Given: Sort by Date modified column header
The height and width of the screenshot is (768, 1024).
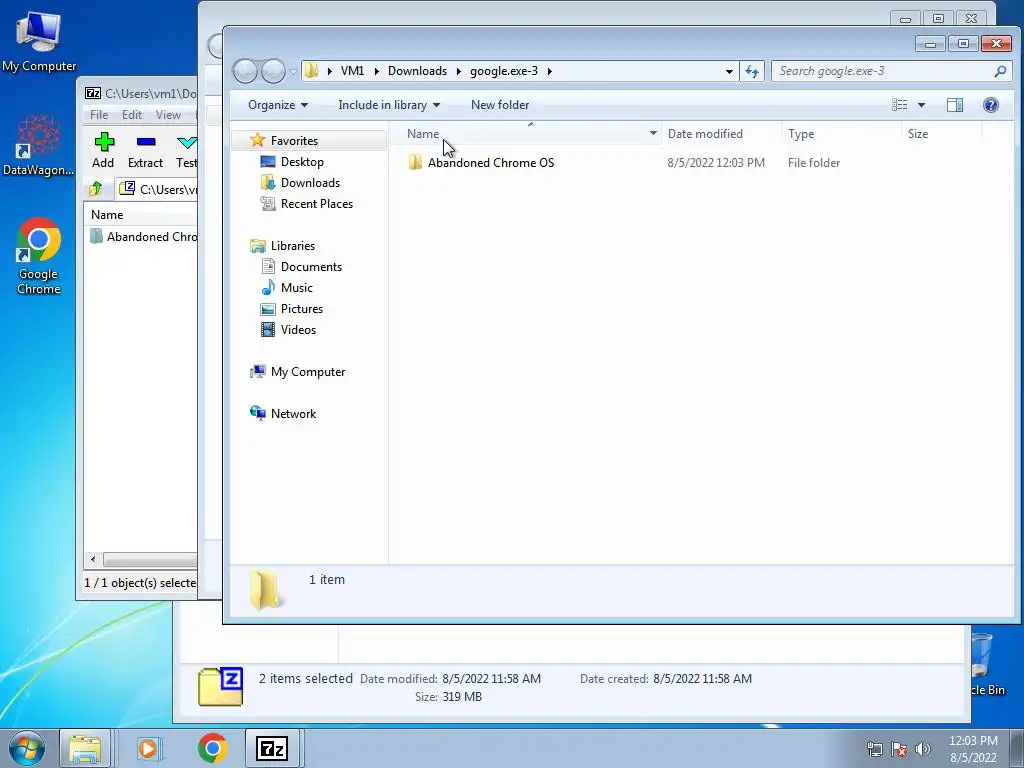Looking at the screenshot, I should (720, 133).
